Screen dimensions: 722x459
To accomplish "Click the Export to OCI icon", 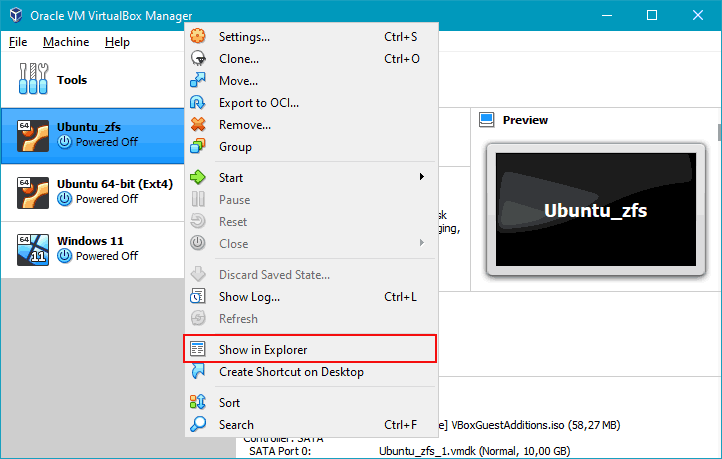I will (x=198, y=103).
